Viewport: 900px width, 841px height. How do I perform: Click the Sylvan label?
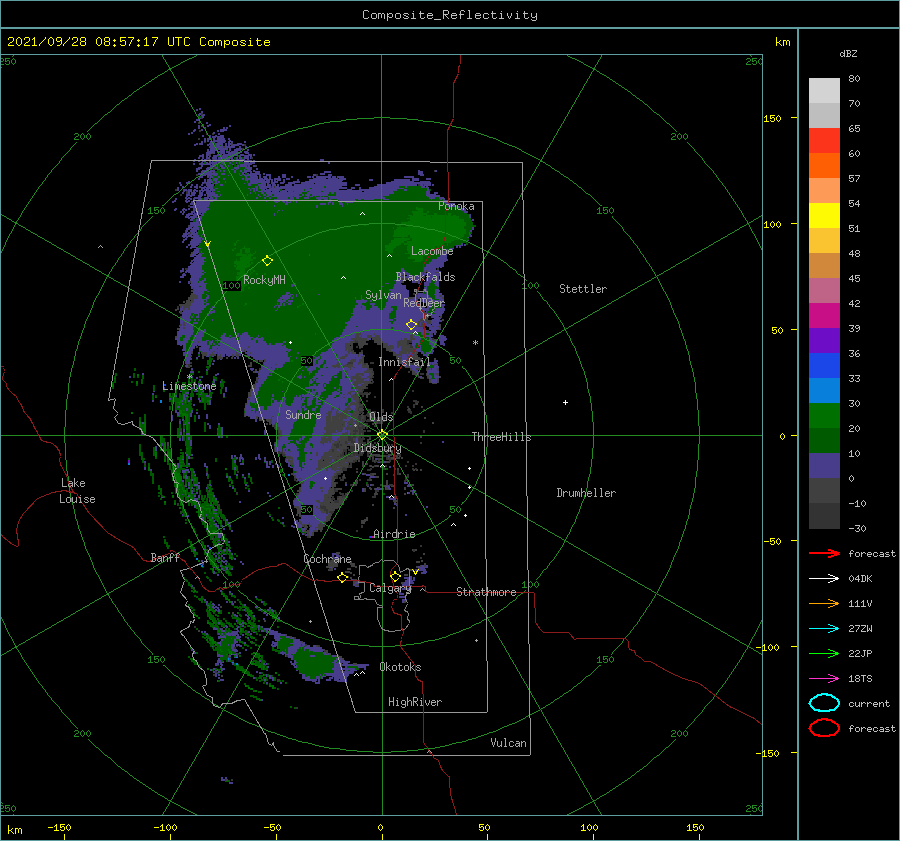click(x=383, y=295)
